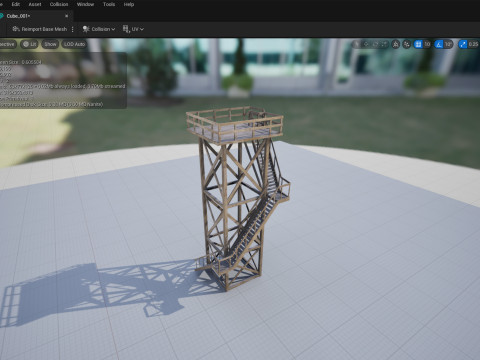
Task: Activate the Rotate gizmo icon
Action: [375, 44]
